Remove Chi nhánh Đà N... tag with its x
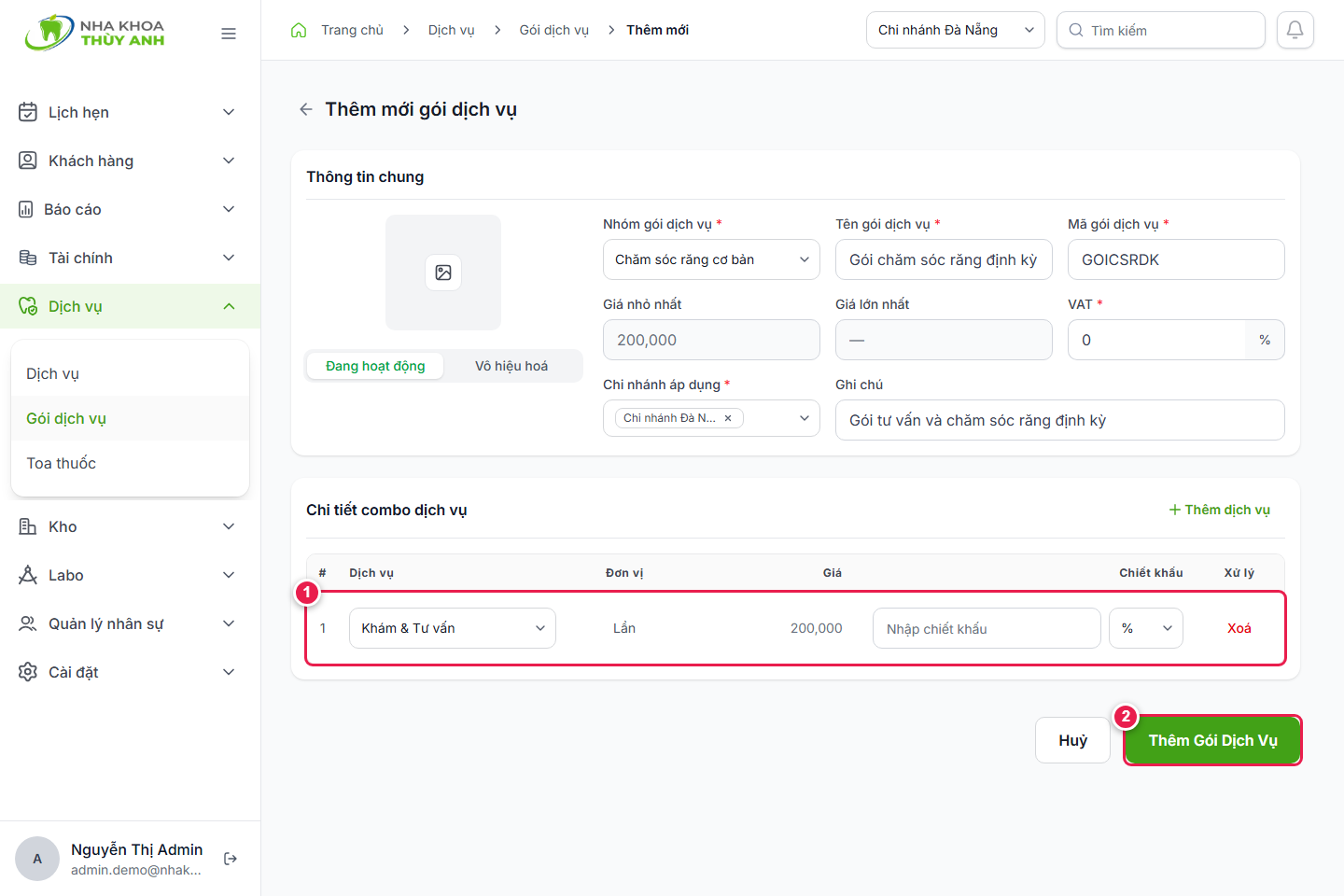 [728, 418]
